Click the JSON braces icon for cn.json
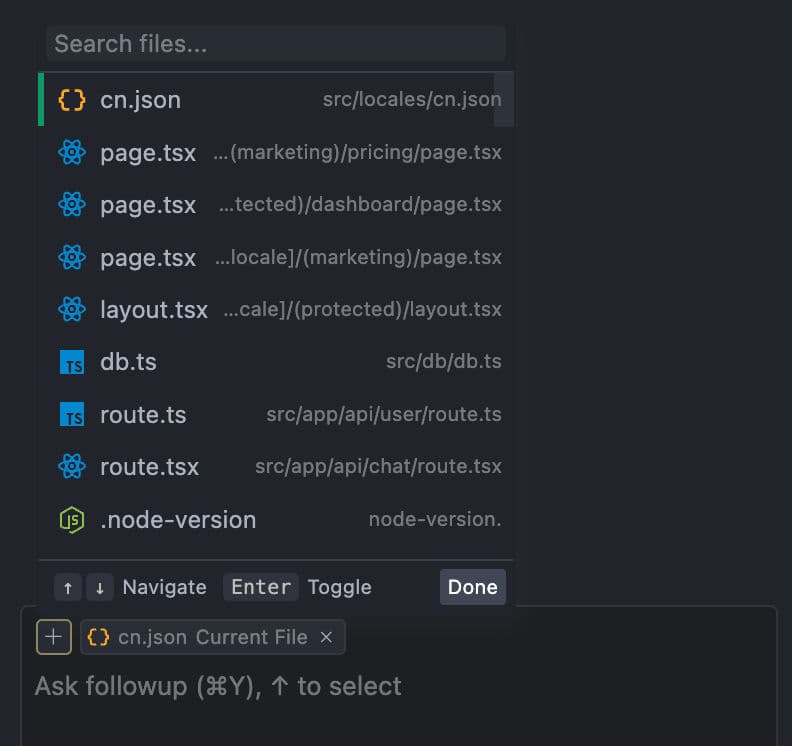The height and width of the screenshot is (746, 792). coord(72,100)
